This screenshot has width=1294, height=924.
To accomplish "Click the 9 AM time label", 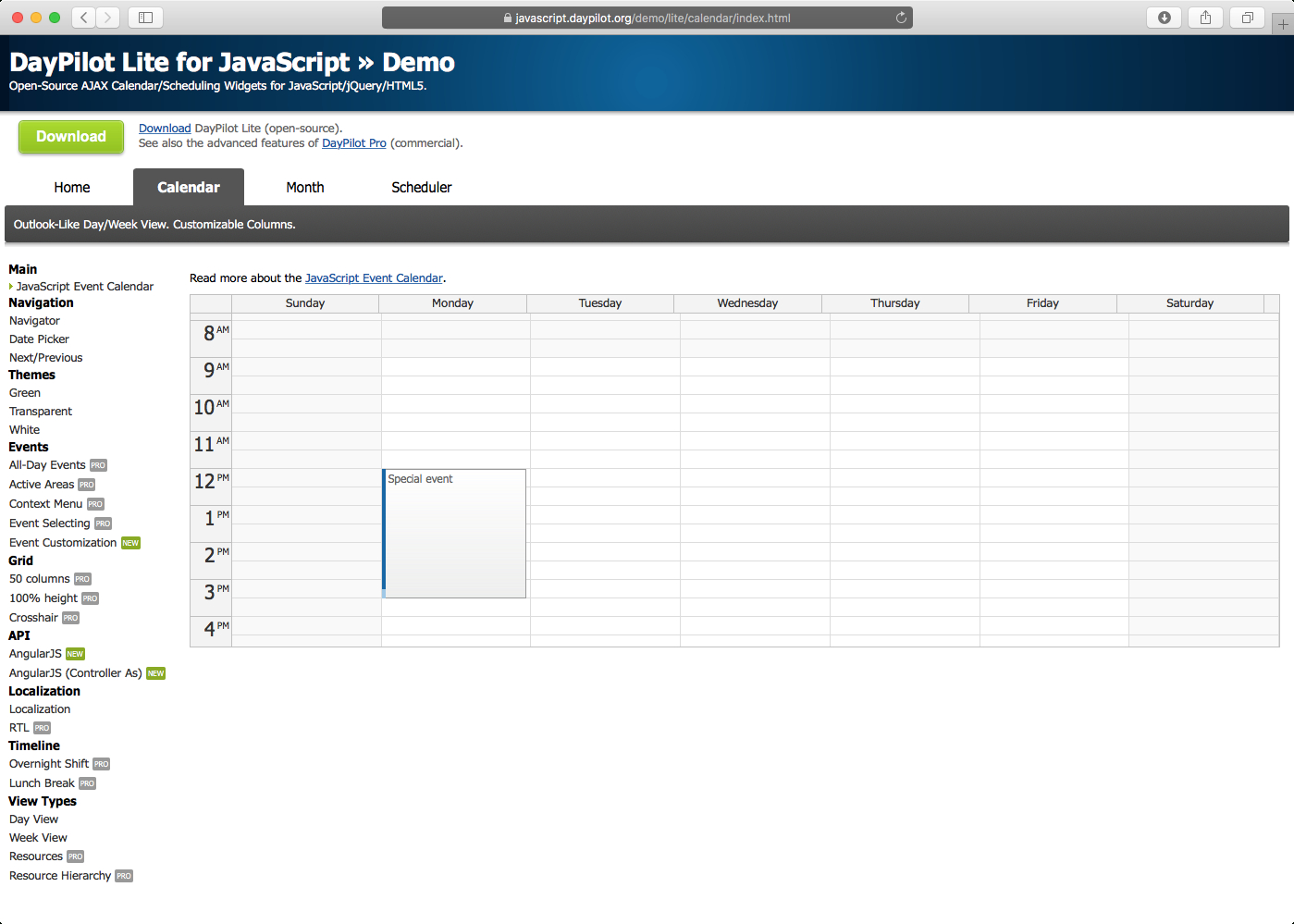I will (x=211, y=376).
